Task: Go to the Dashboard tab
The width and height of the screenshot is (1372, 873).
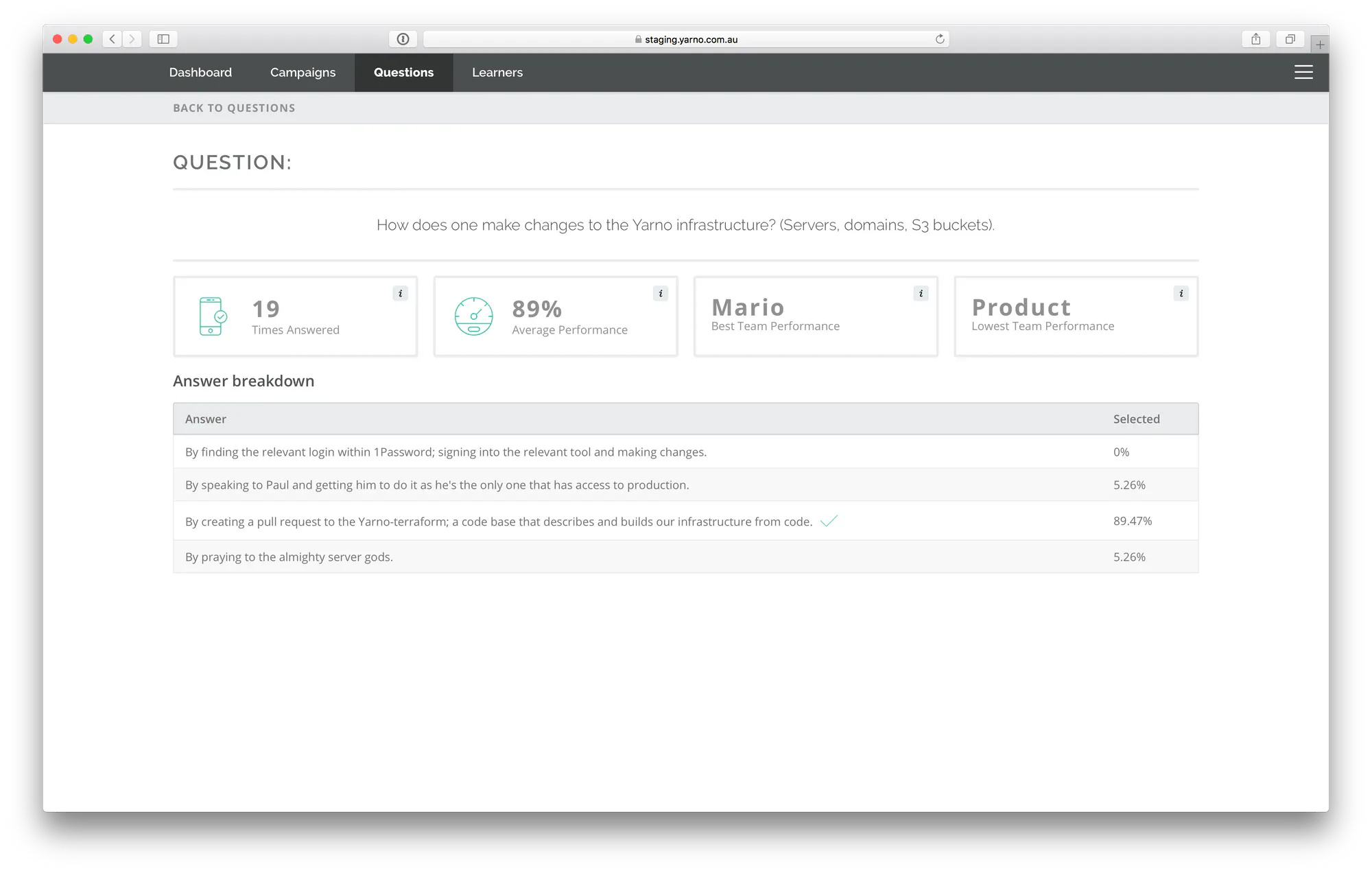Action: 200,72
